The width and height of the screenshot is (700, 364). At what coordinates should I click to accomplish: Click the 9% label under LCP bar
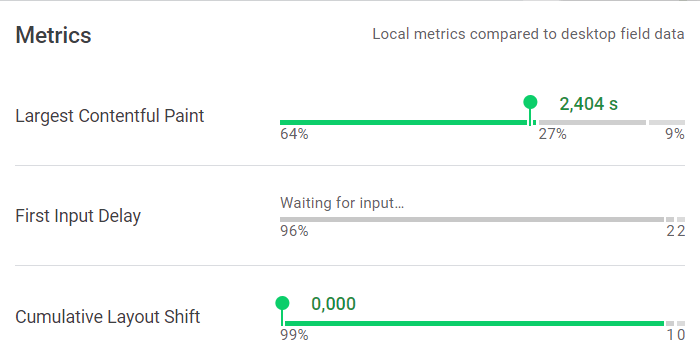[x=675, y=134]
